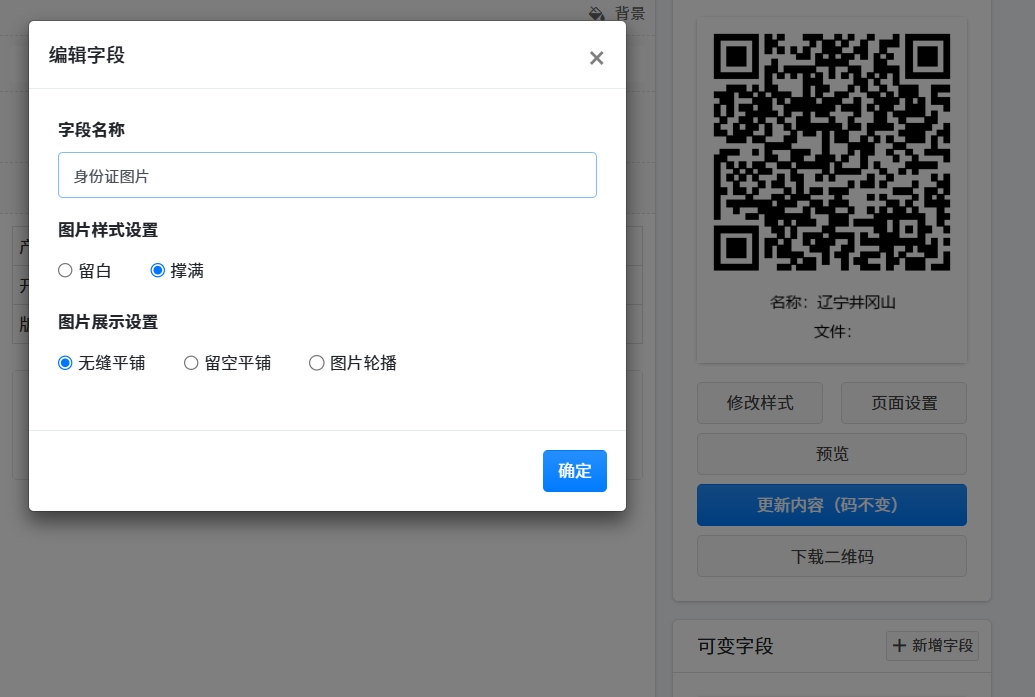Click the 可变字段 panel heading

pos(735,646)
